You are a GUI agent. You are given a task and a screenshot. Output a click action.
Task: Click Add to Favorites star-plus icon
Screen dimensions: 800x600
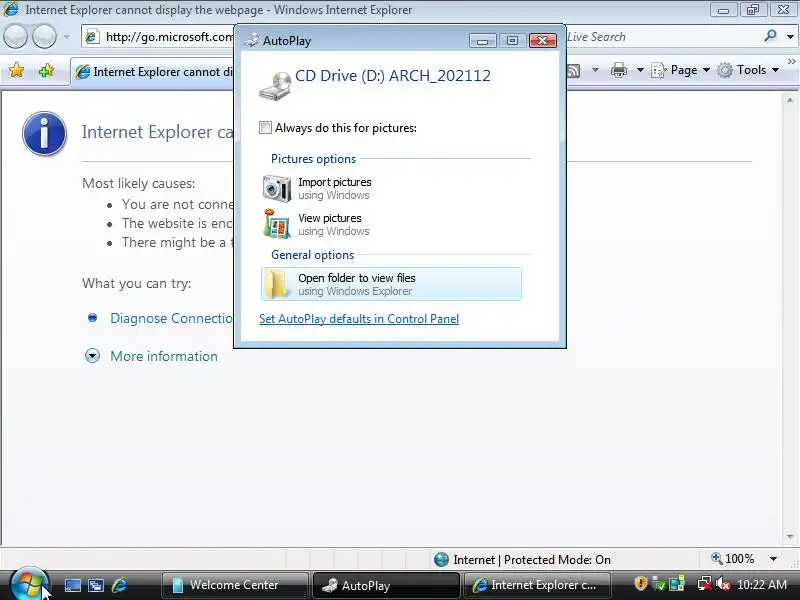[x=46, y=70]
